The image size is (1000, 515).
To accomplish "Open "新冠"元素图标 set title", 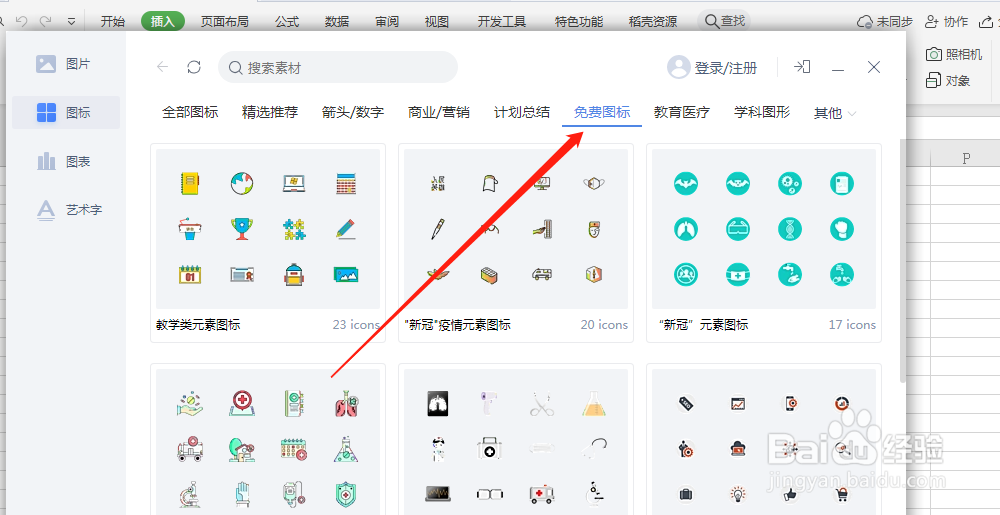I will point(703,324).
